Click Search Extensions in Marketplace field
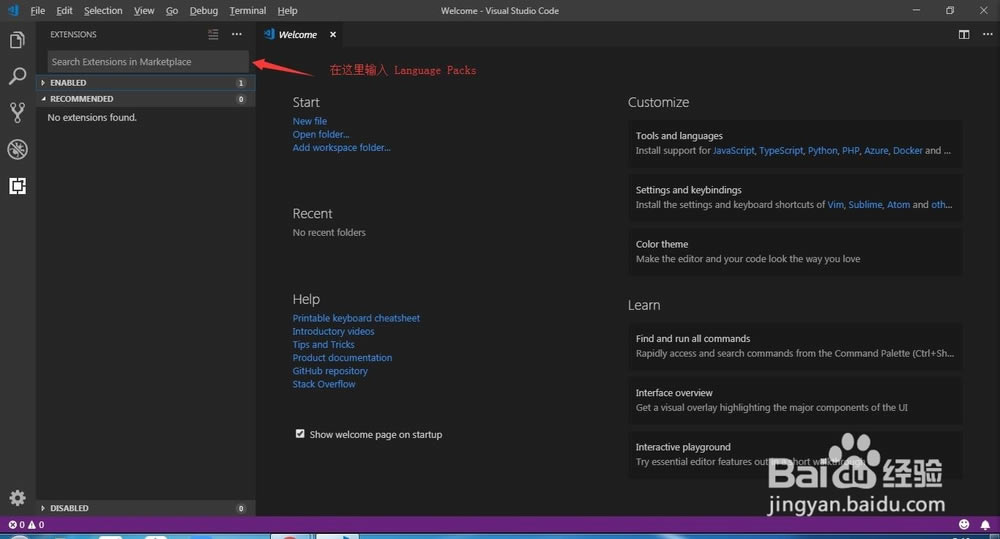This screenshot has width=1000, height=539. [148, 62]
